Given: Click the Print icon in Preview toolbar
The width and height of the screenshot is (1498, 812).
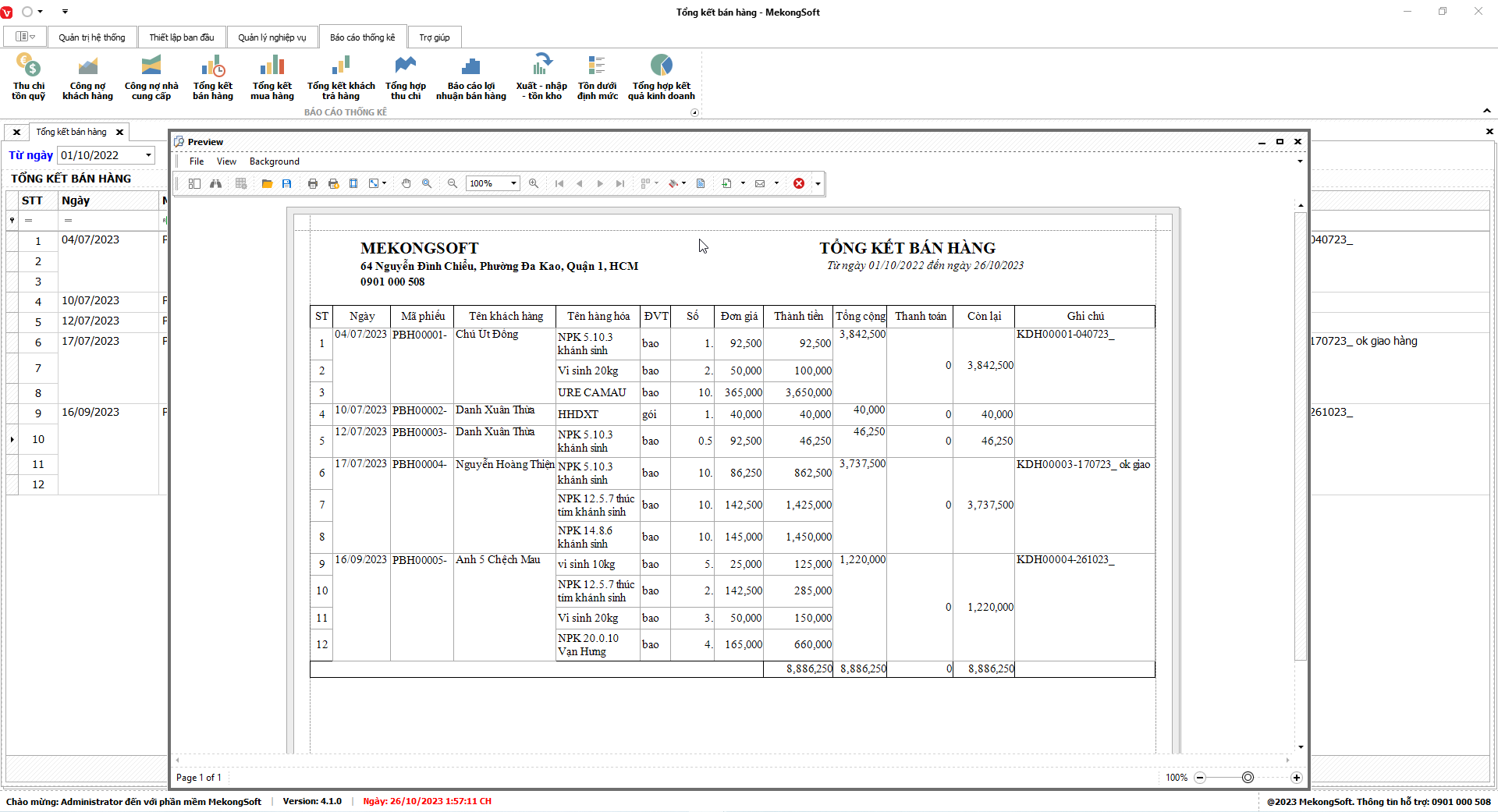Looking at the screenshot, I should (x=313, y=183).
